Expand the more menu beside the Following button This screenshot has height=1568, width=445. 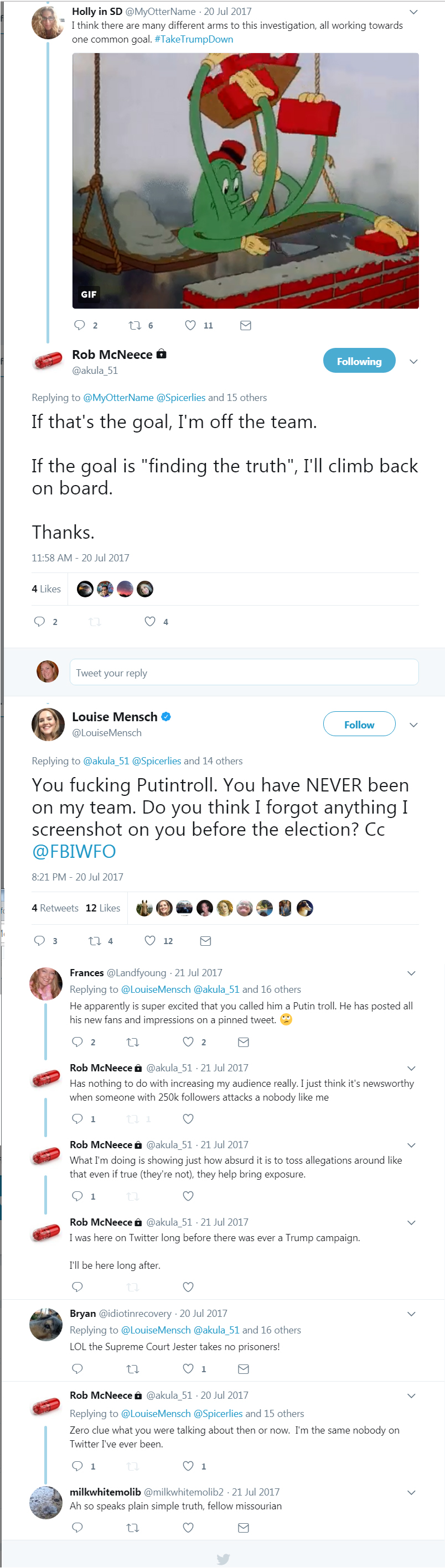(x=413, y=362)
